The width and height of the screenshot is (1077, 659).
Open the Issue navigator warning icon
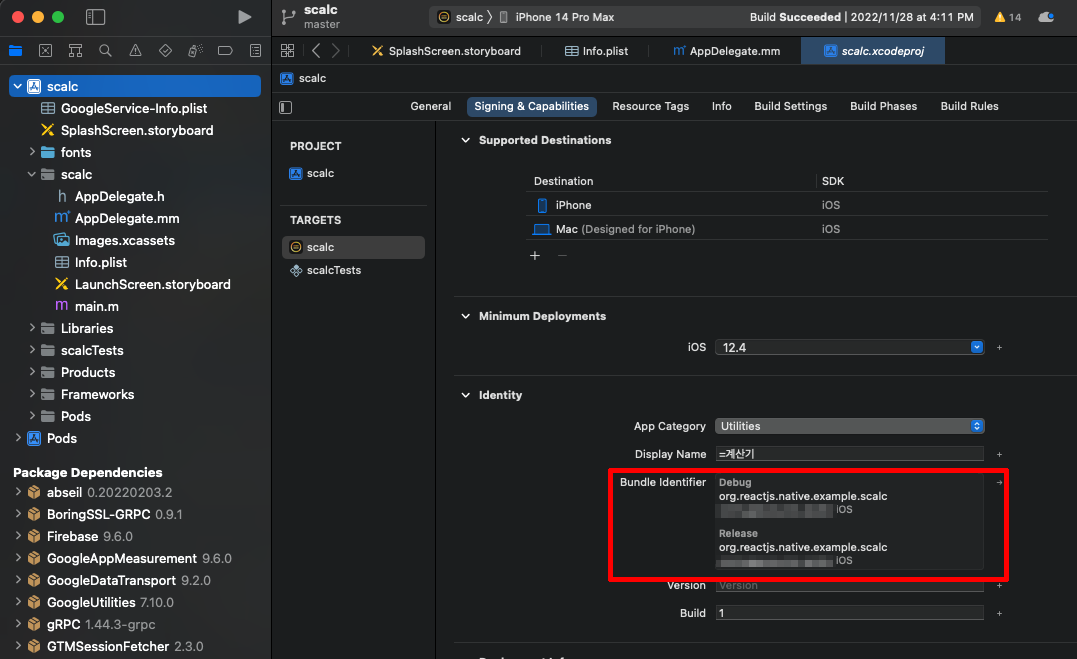point(135,51)
